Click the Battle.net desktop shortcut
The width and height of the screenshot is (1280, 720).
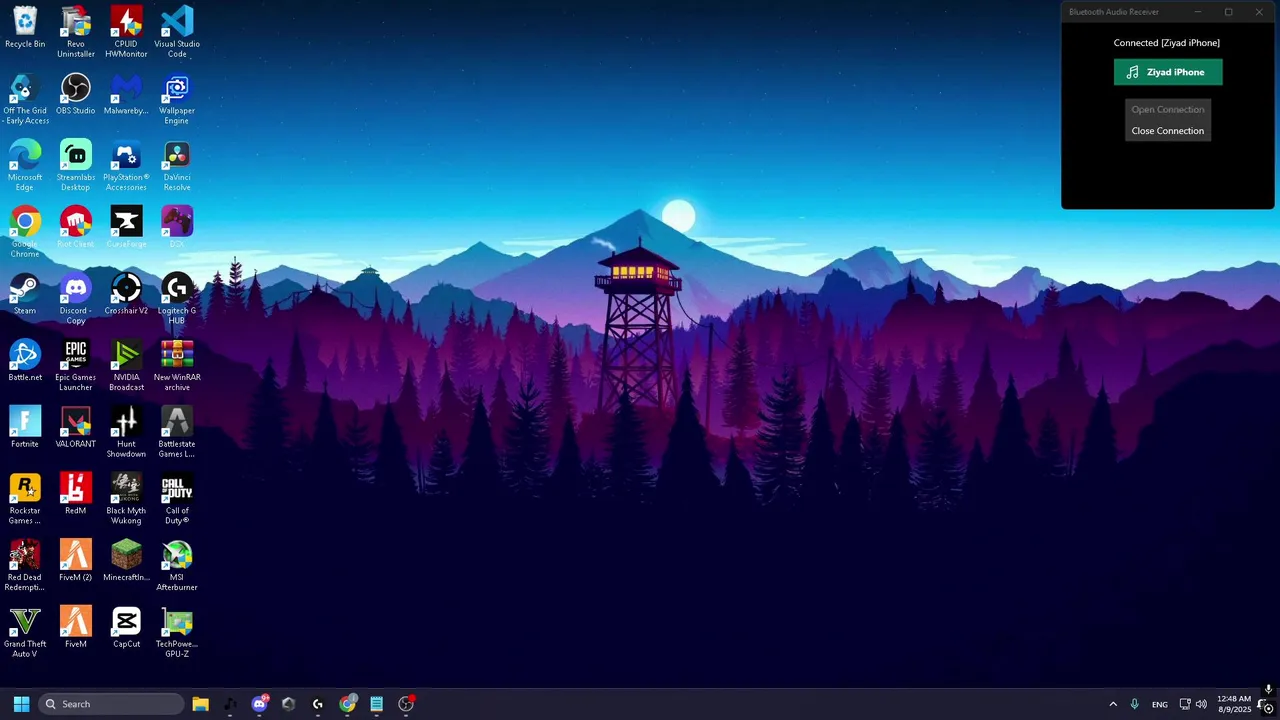tap(25, 361)
